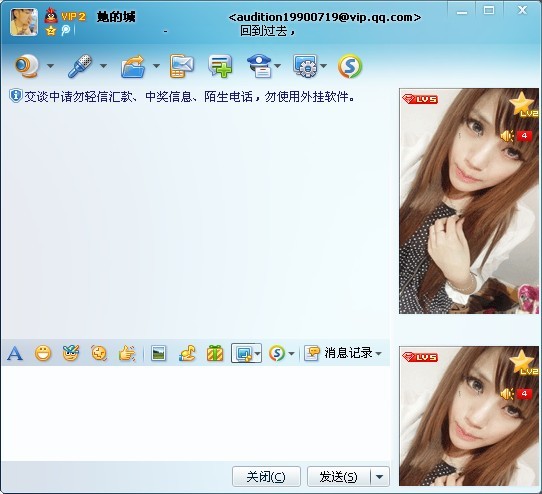The height and width of the screenshot is (494, 542).
Task: Click the star level badge under VIP
Action: tap(51, 31)
